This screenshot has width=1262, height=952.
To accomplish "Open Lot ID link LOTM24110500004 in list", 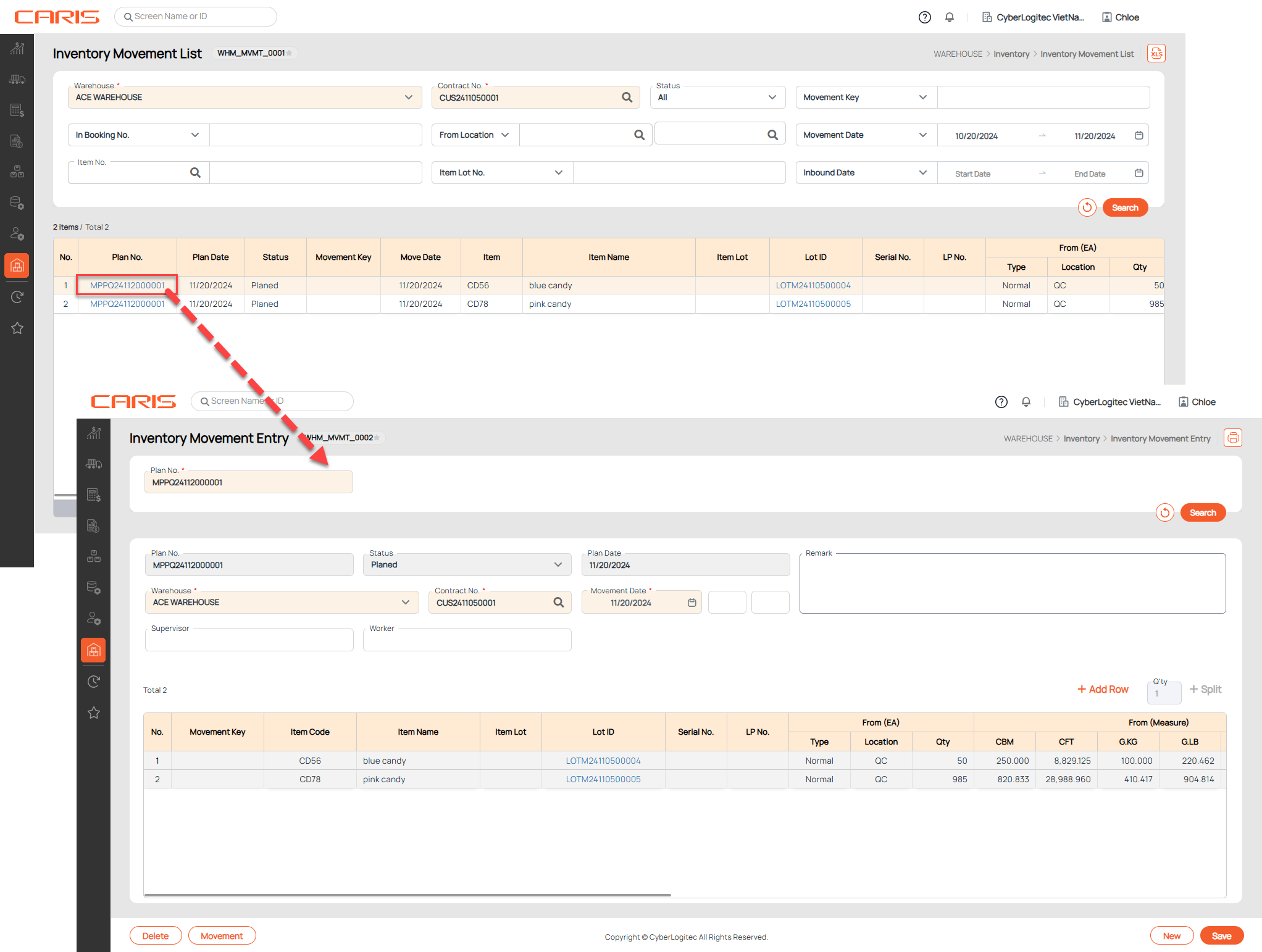I will tap(813, 285).
